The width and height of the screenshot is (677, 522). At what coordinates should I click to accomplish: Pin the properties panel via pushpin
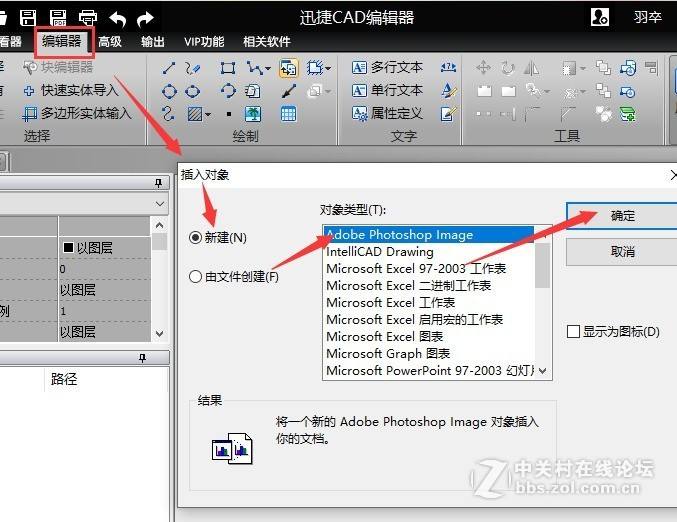tap(158, 183)
